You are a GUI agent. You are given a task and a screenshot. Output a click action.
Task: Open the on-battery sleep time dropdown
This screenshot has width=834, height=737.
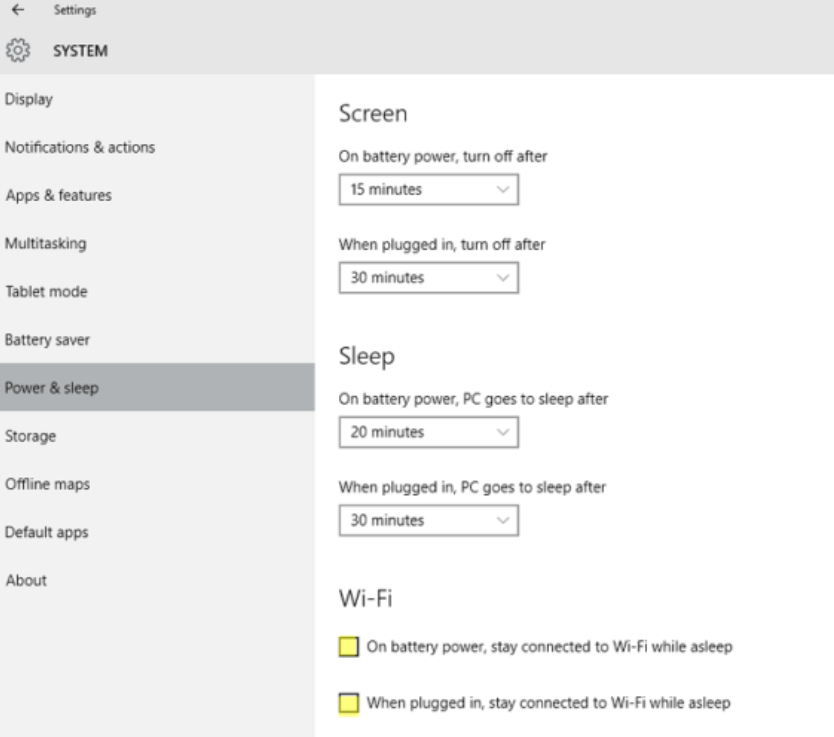(428, 432)
